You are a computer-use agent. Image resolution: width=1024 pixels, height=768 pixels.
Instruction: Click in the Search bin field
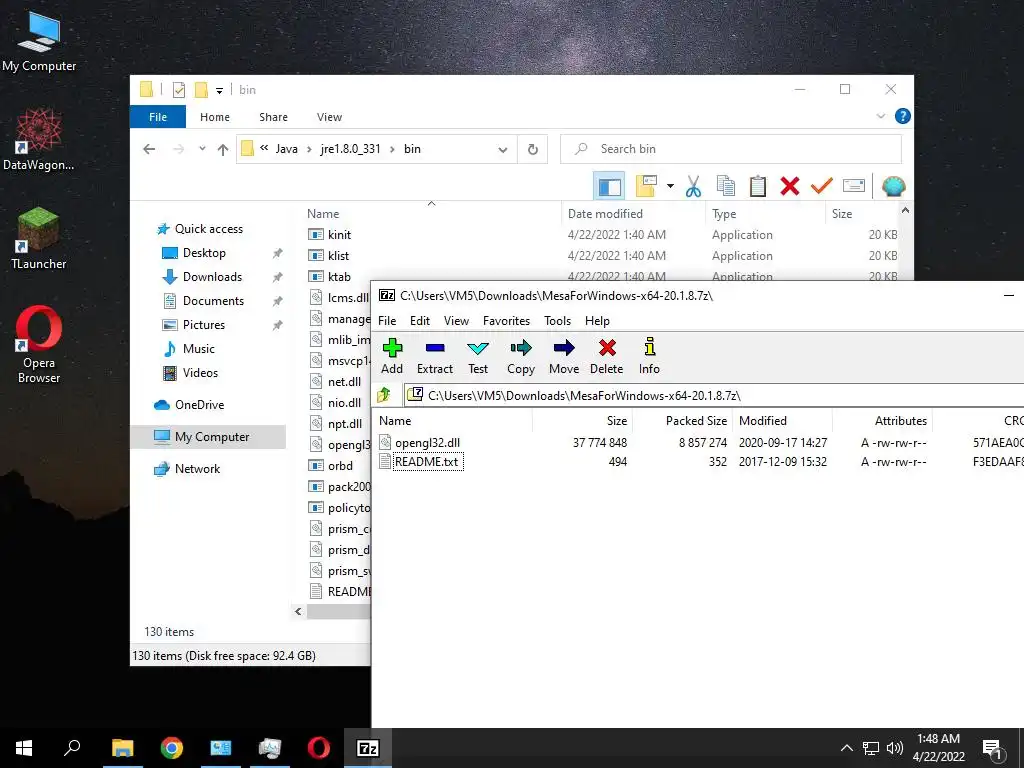point(731,149)
